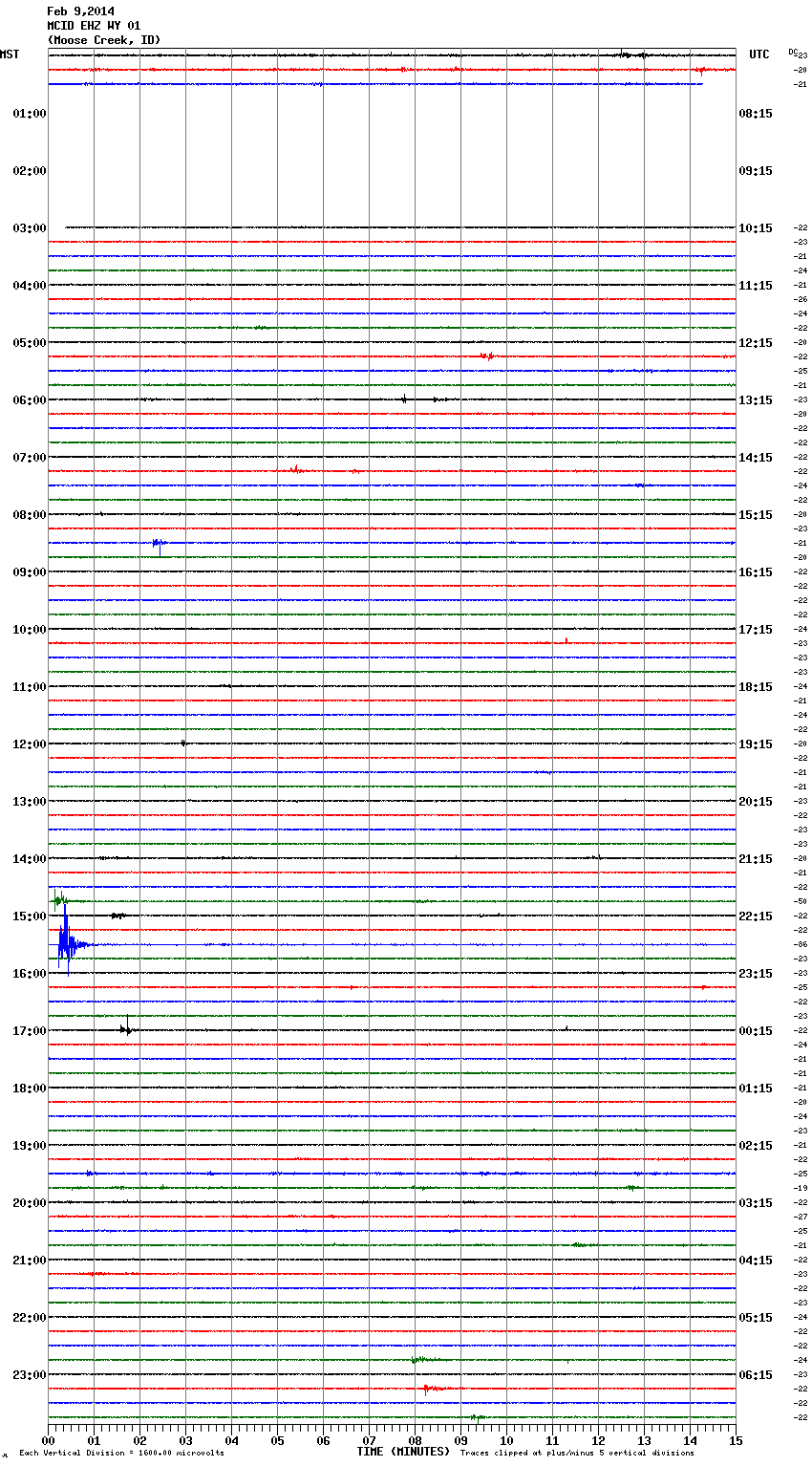
Task: Select the "23:00" MST hour label
Action: click(30, 1375)
